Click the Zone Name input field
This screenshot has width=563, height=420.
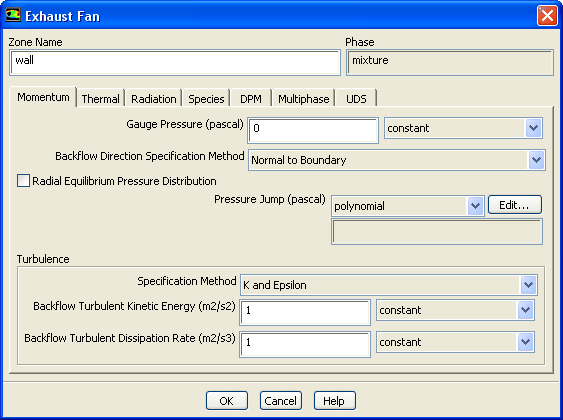(x=175, y=63)
